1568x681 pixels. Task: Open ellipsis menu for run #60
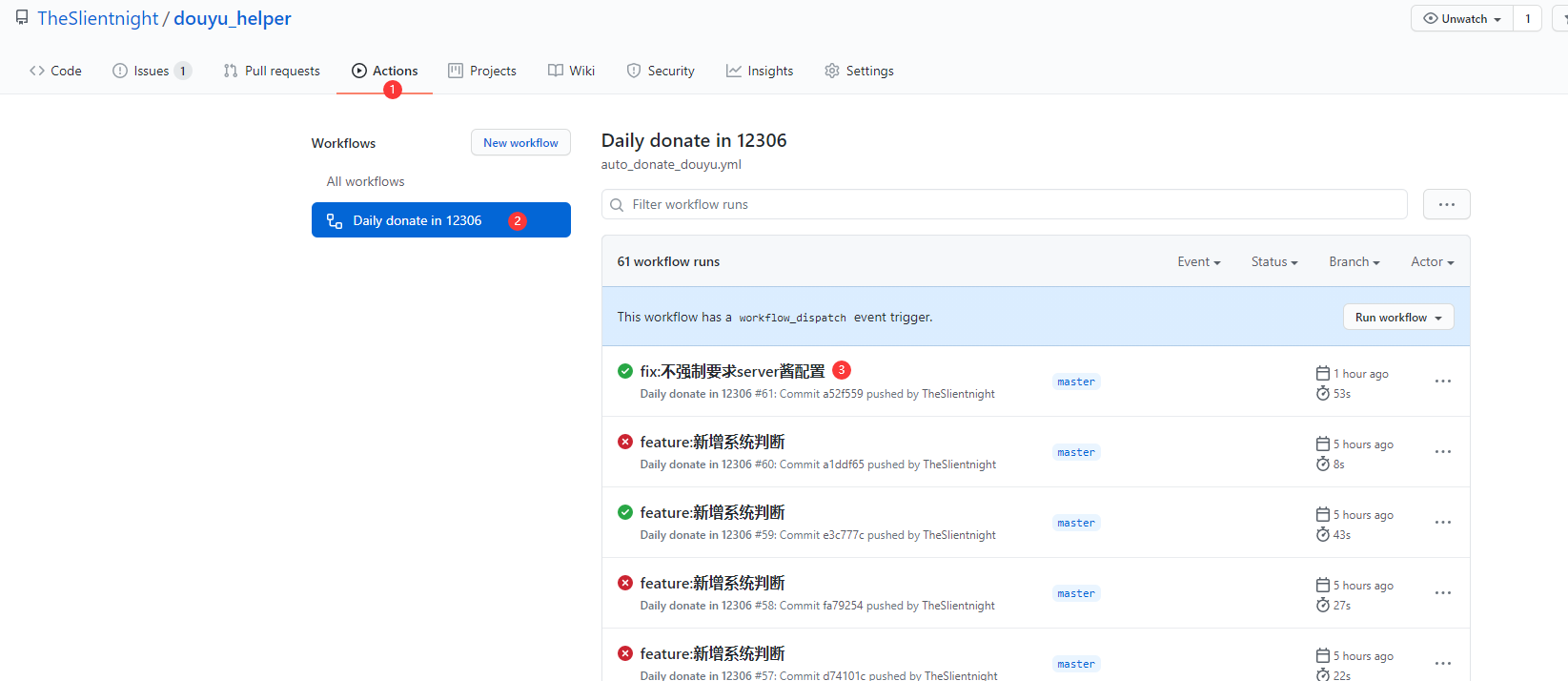[1443, 452]
